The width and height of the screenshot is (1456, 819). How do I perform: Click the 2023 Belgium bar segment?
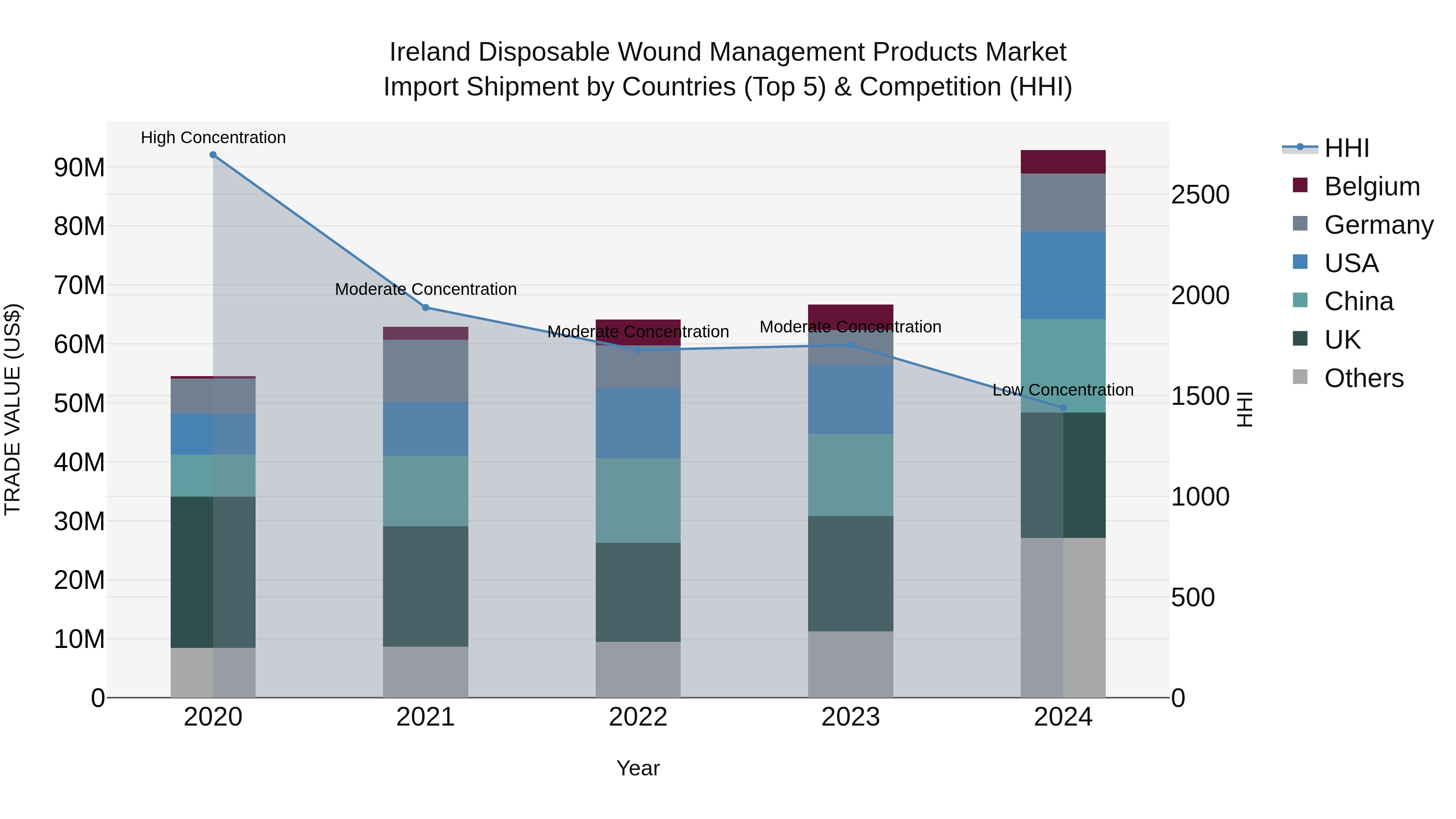coord(851,317)
